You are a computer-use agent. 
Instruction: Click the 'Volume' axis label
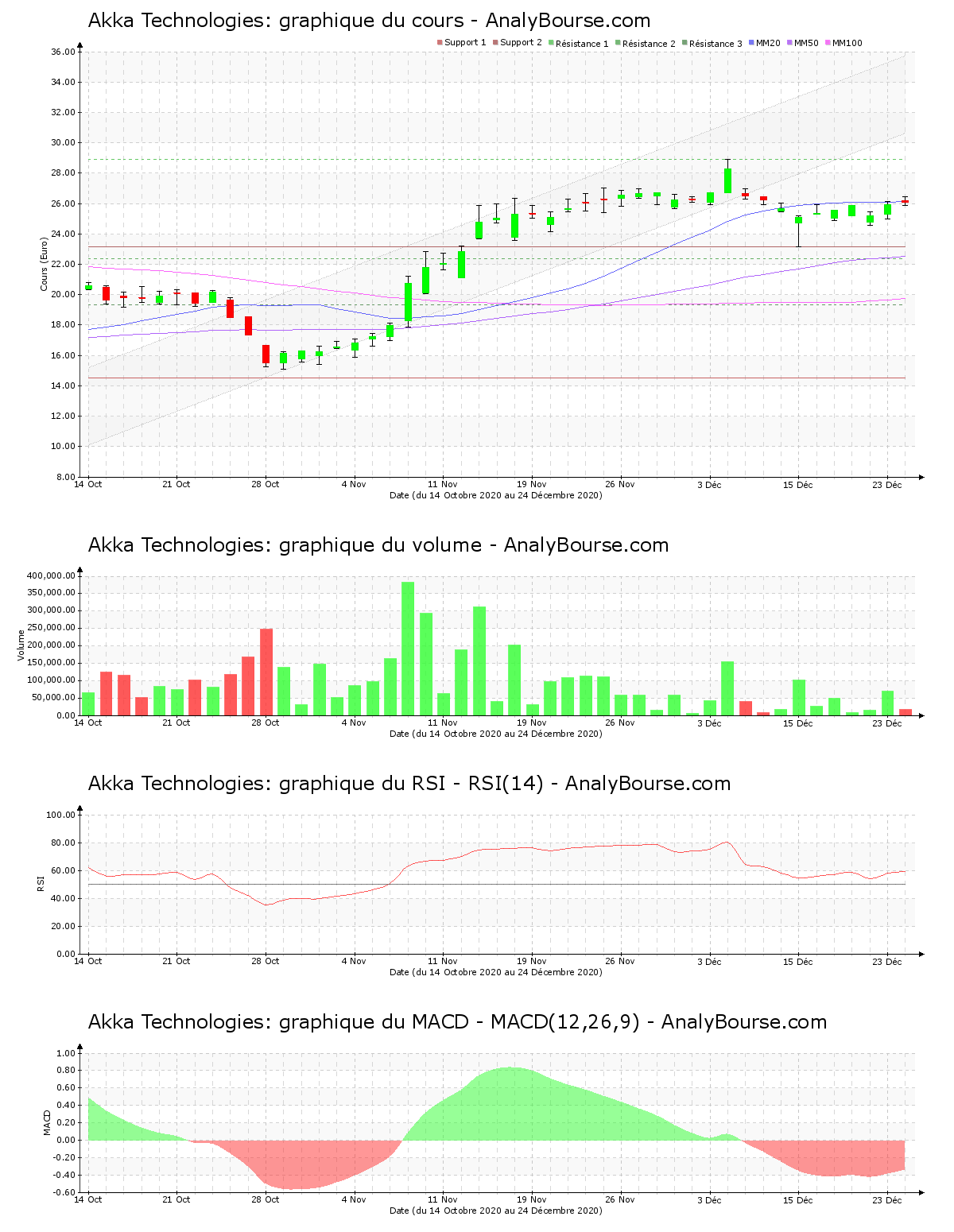21,645
